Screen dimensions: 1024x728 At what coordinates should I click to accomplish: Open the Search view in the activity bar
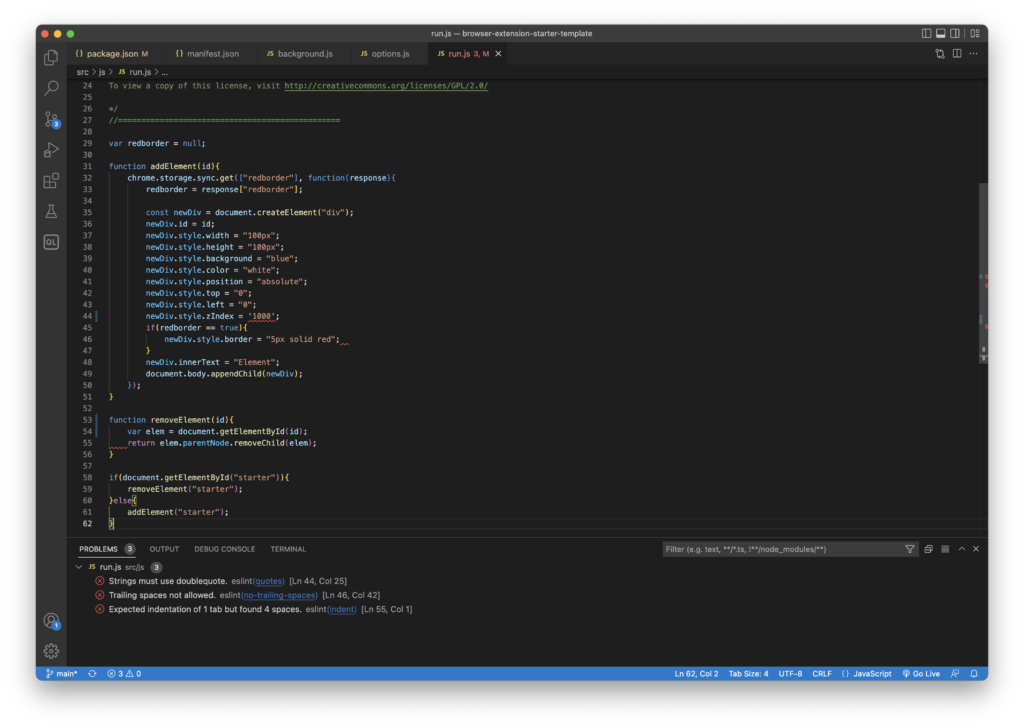pos(51,87)
